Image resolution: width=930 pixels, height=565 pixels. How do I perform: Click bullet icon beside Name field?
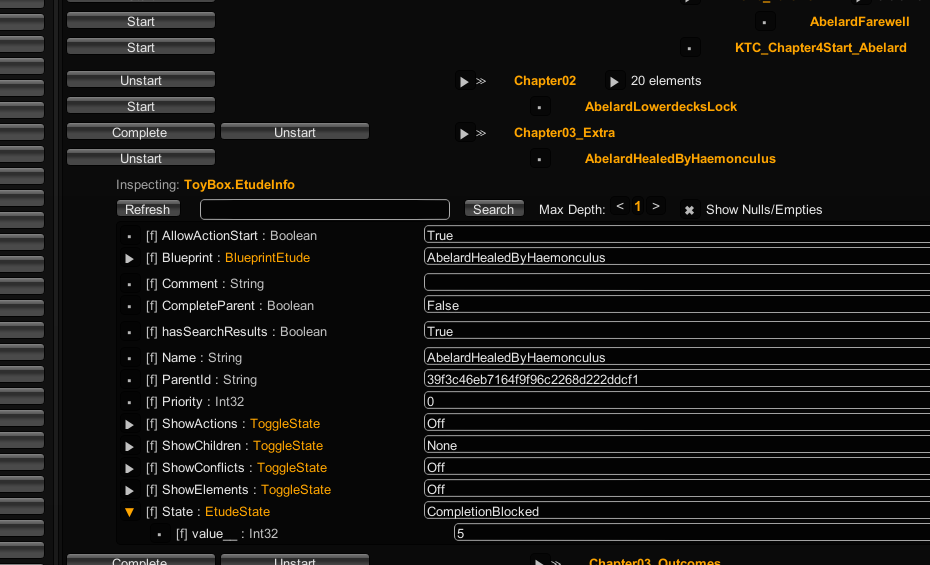(129, 359)
